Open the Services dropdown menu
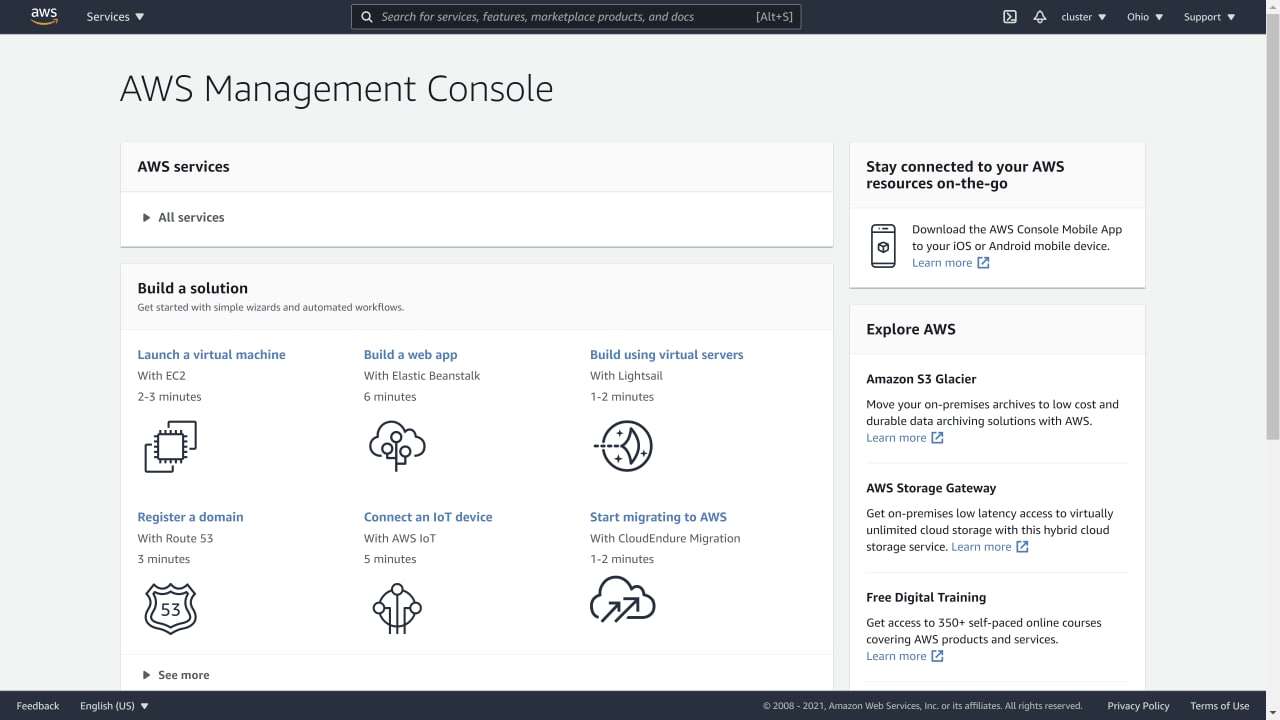 point(115,17)
